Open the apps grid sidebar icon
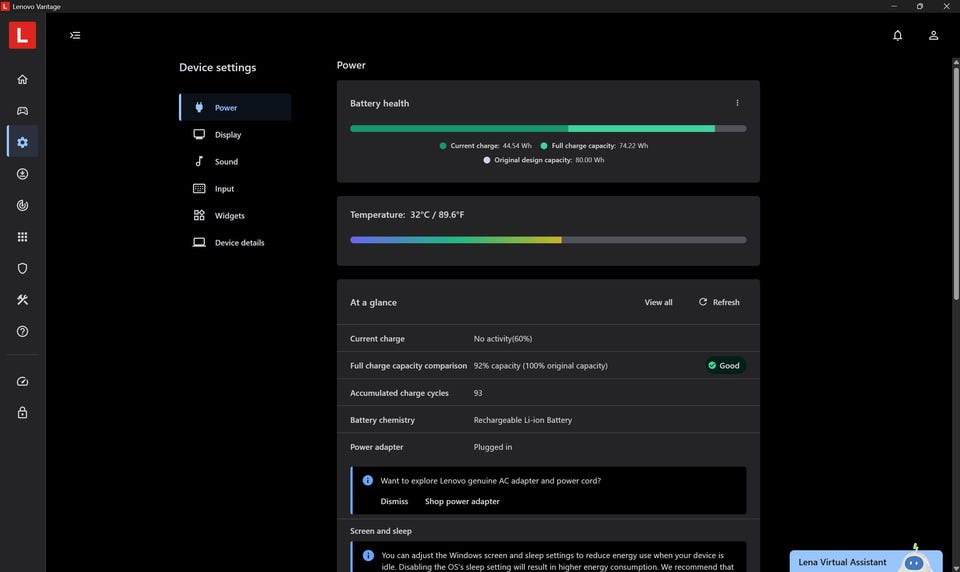The width and height of the screenshot is (960, 572). click(22, 237)
